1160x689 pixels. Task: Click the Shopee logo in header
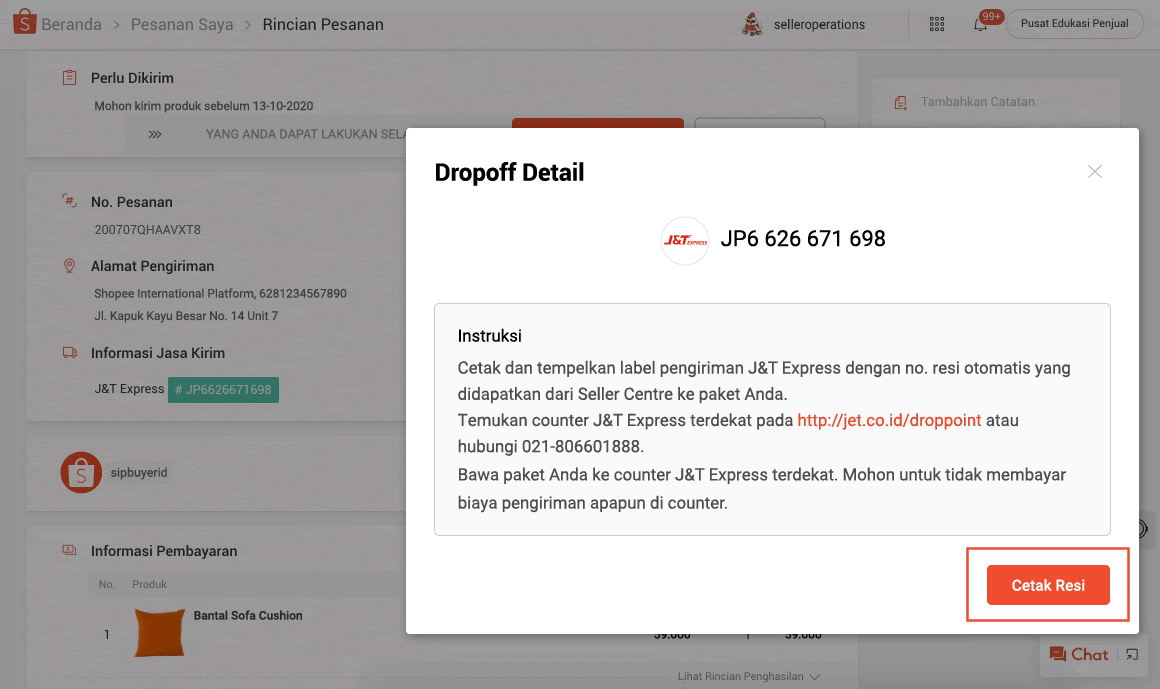(24, 22)
